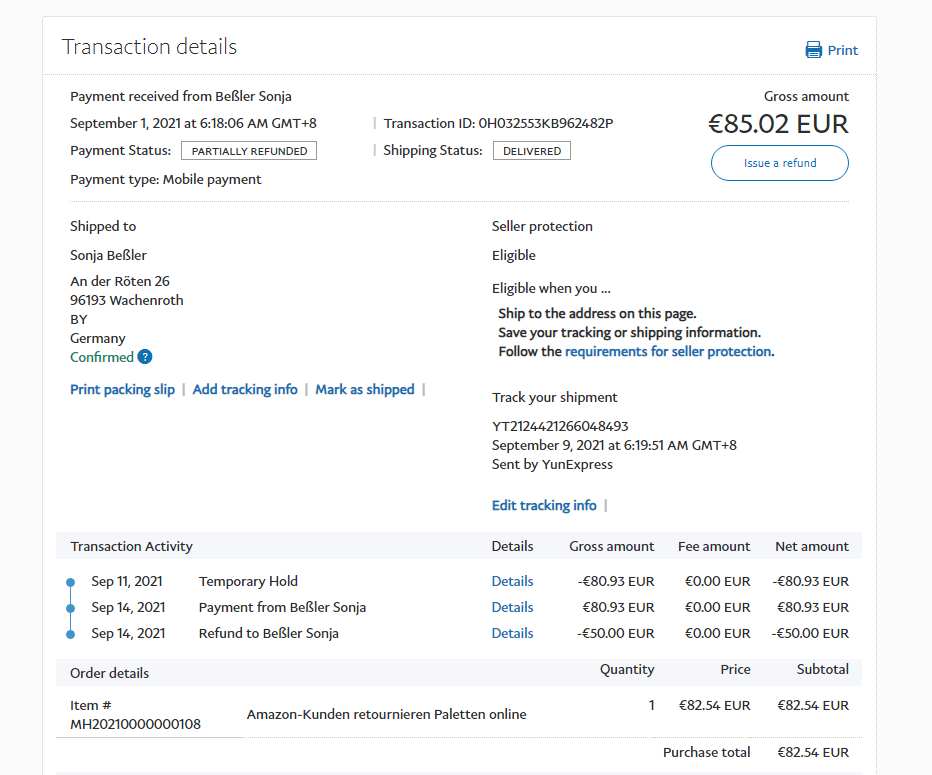932x775 pixels.
Task: View Details for Refund to Beßler Sonja
Action: pyautogui.click(x=512, y=633)
